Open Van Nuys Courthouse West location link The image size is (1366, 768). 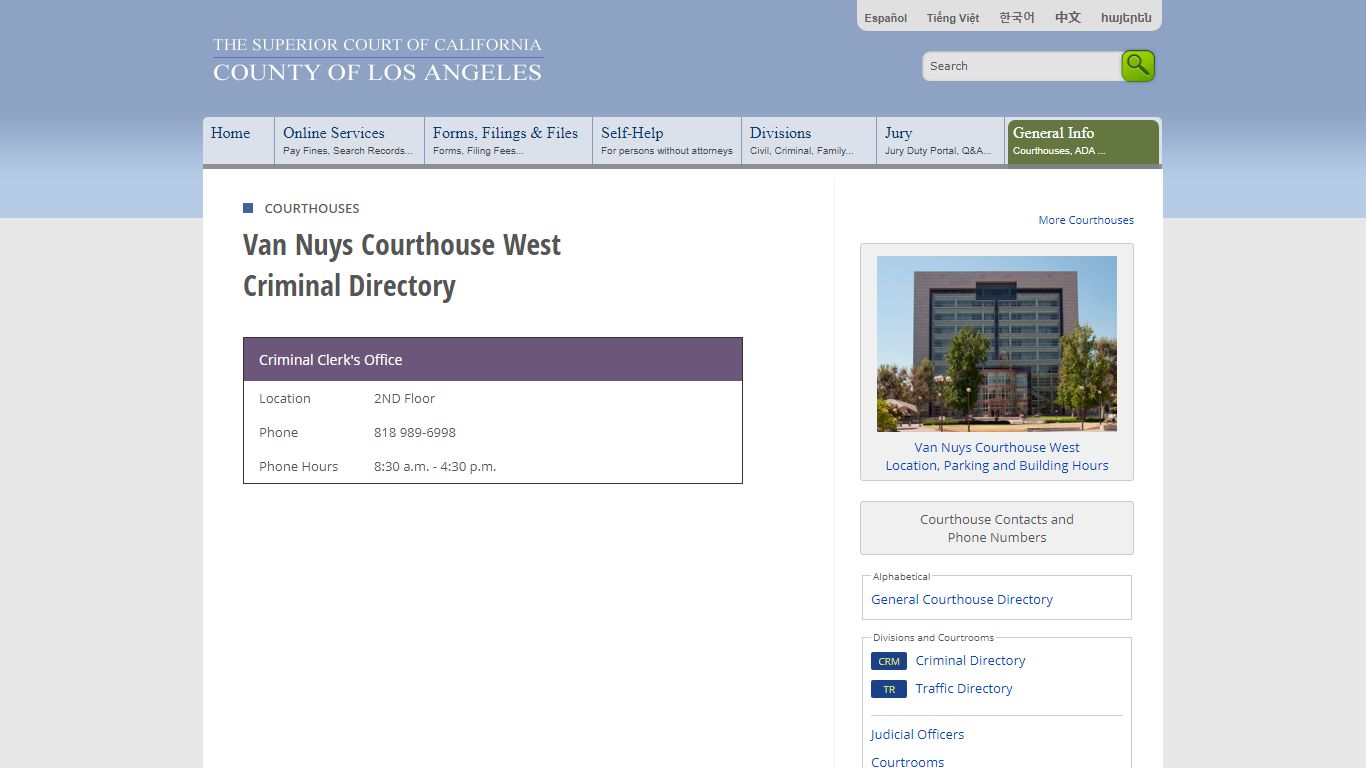[x=997, y=457]
